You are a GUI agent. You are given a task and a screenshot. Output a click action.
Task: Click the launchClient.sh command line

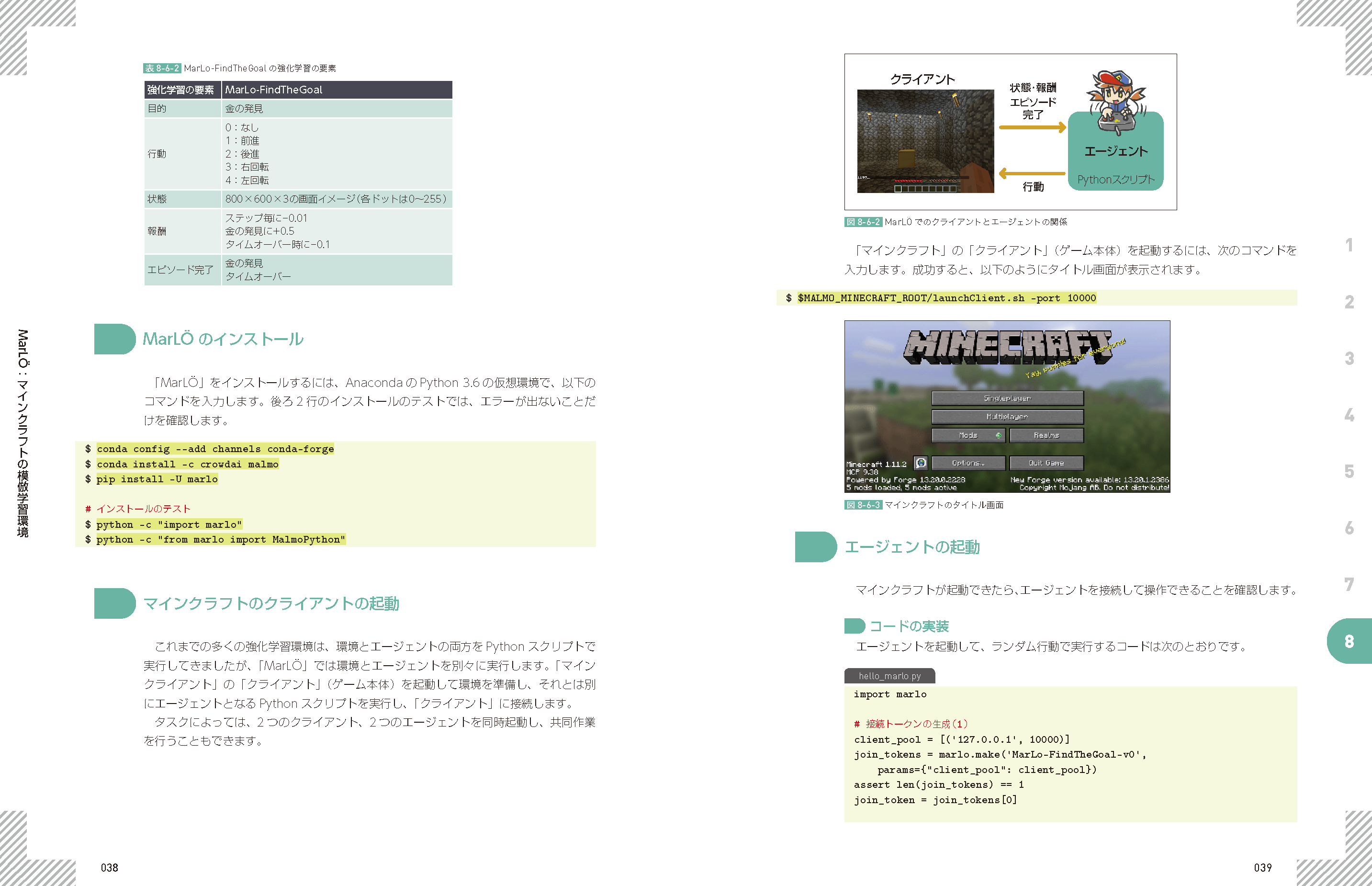(946, 298)
